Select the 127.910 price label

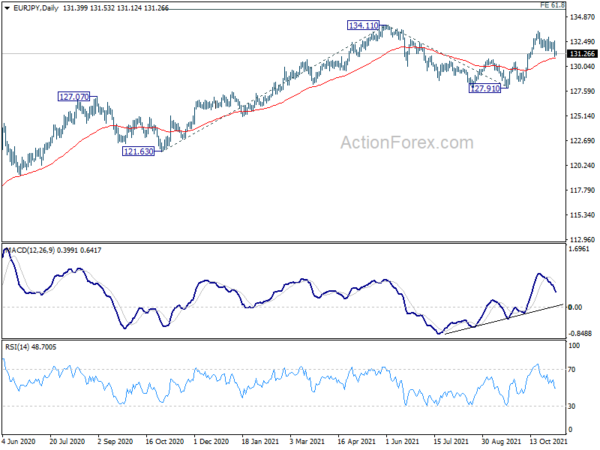tap(485, 88)
